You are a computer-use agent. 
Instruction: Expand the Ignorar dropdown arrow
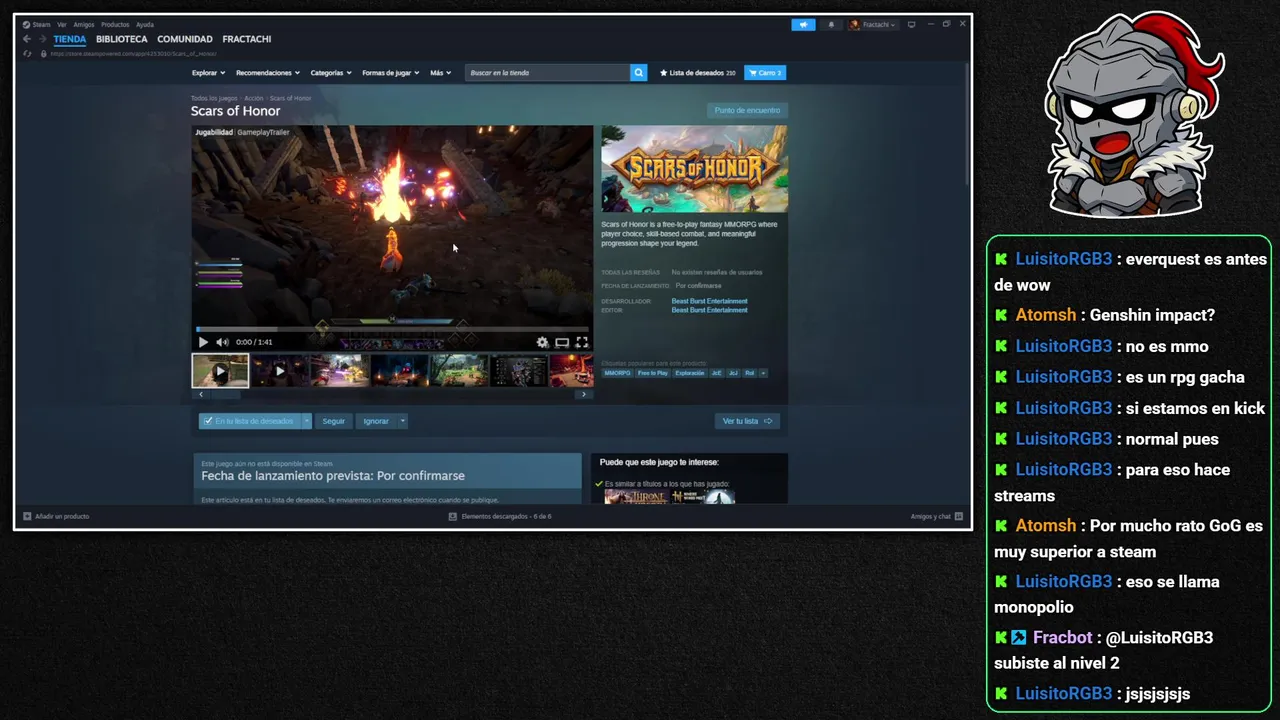point(403,421)
